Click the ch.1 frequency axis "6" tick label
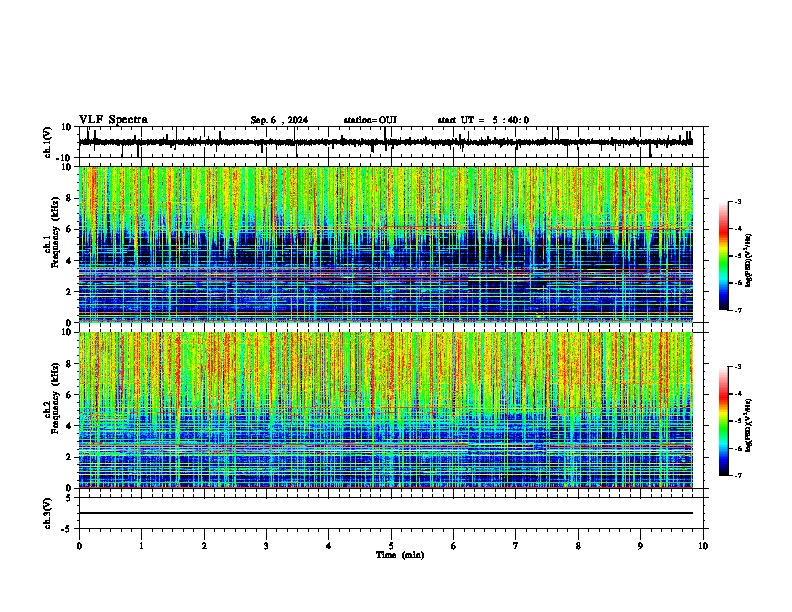Screen dimensions: 792x612 click(x=70, y=229)
